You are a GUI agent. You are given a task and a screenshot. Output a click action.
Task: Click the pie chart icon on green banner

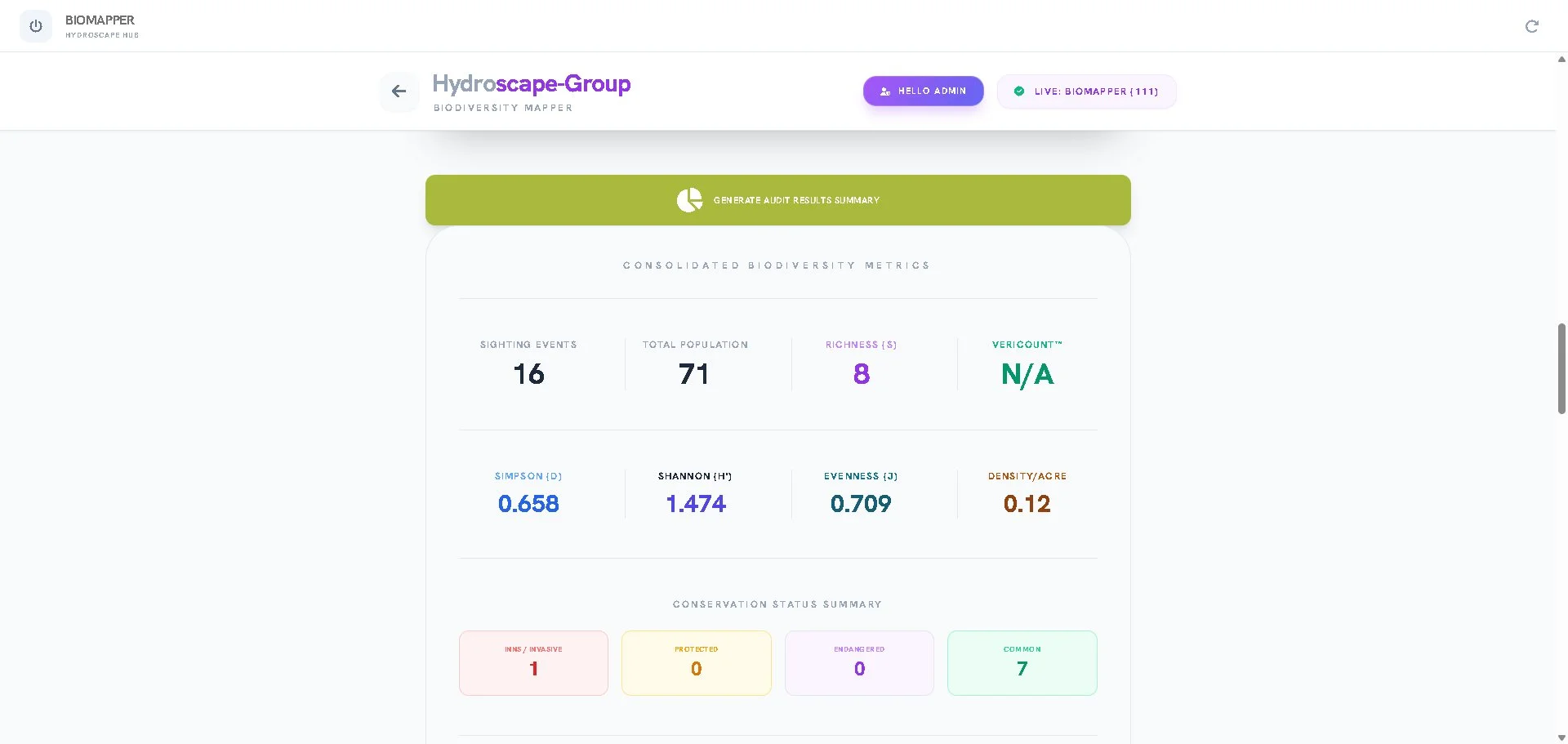(x=689, y=200)
